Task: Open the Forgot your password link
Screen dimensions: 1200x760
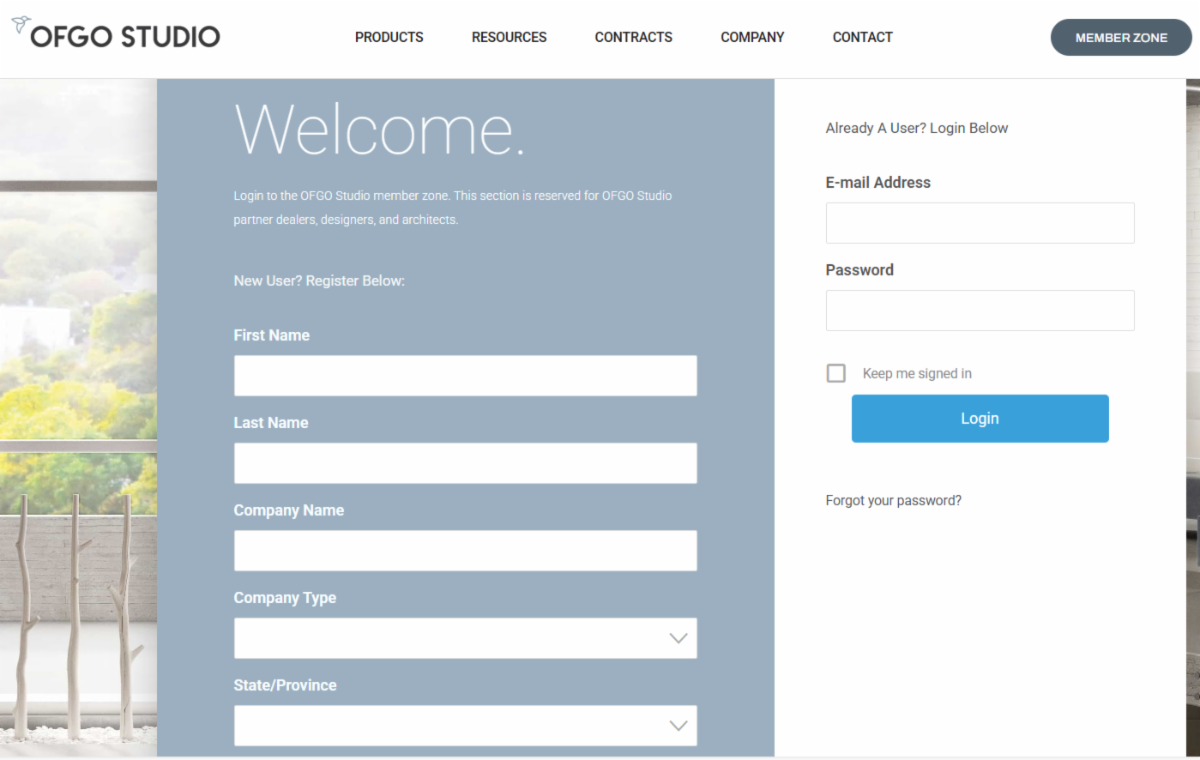Action: pyautogui.click(x=894, y=500)
